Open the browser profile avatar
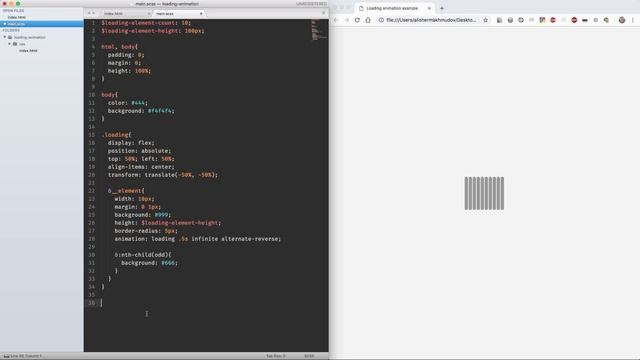Viewport: 640px width, 360px height. tap(622, 20)
